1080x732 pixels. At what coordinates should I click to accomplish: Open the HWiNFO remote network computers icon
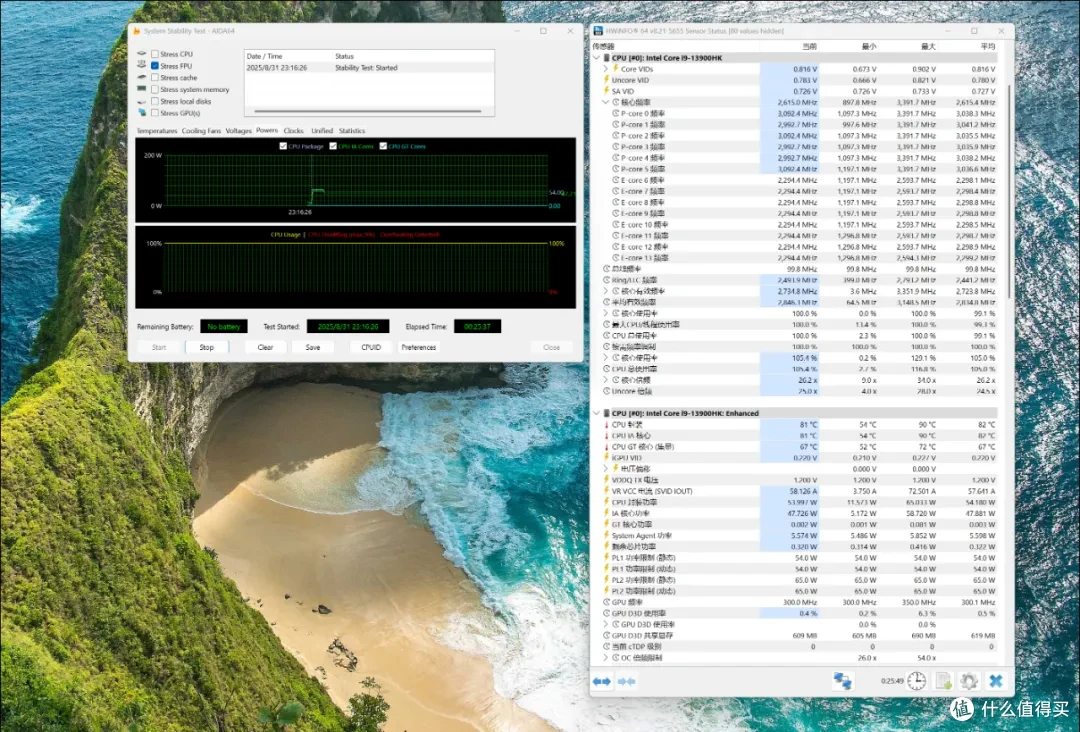(842, 681)
